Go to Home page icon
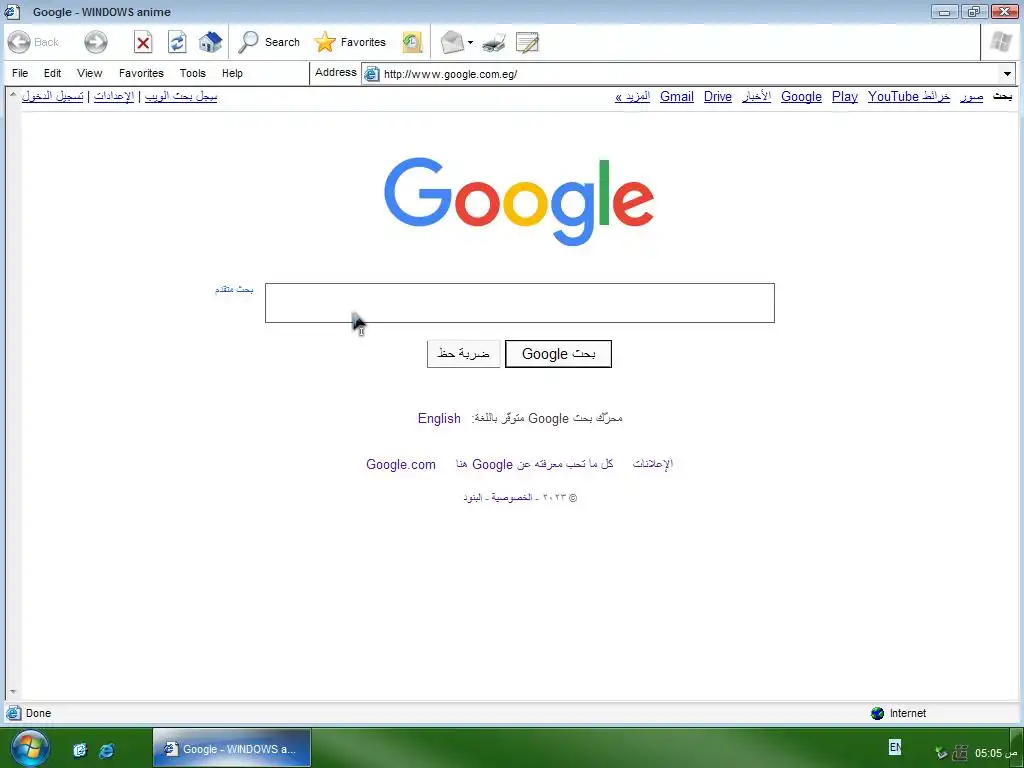Screen dimensions: 1024x768 point(210,42)
